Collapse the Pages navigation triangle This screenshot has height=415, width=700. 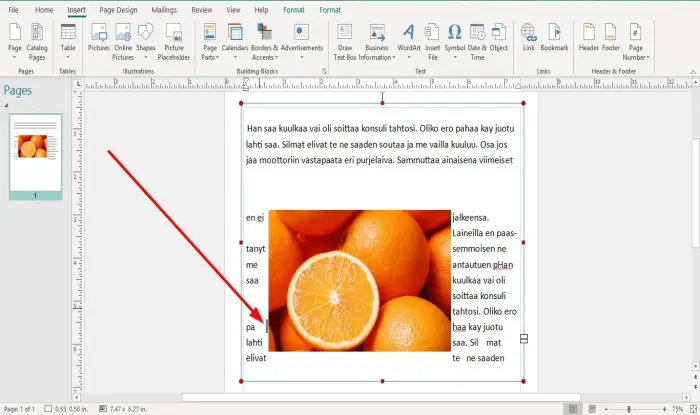click(6, 105)
